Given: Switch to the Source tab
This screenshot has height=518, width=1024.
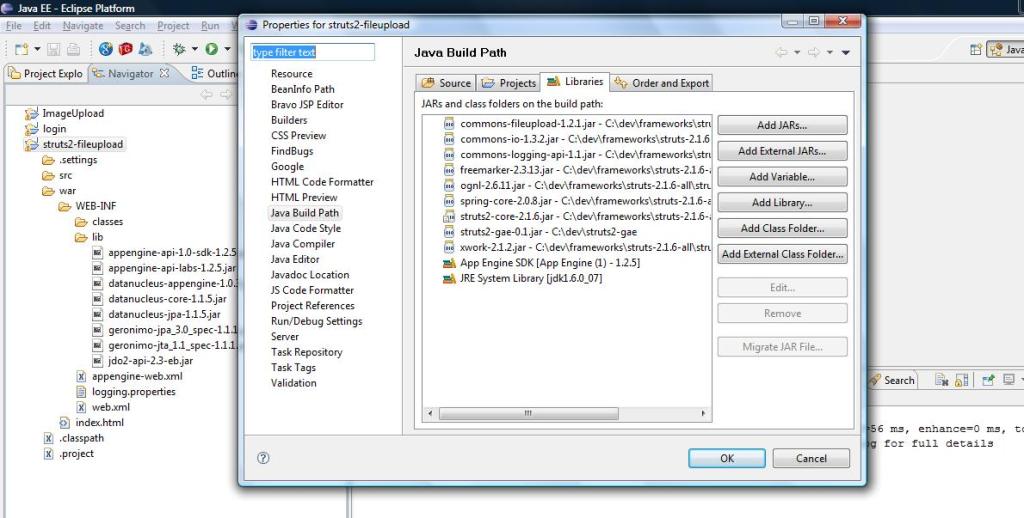Looking at the screenshot, I should tap(446, 83).
